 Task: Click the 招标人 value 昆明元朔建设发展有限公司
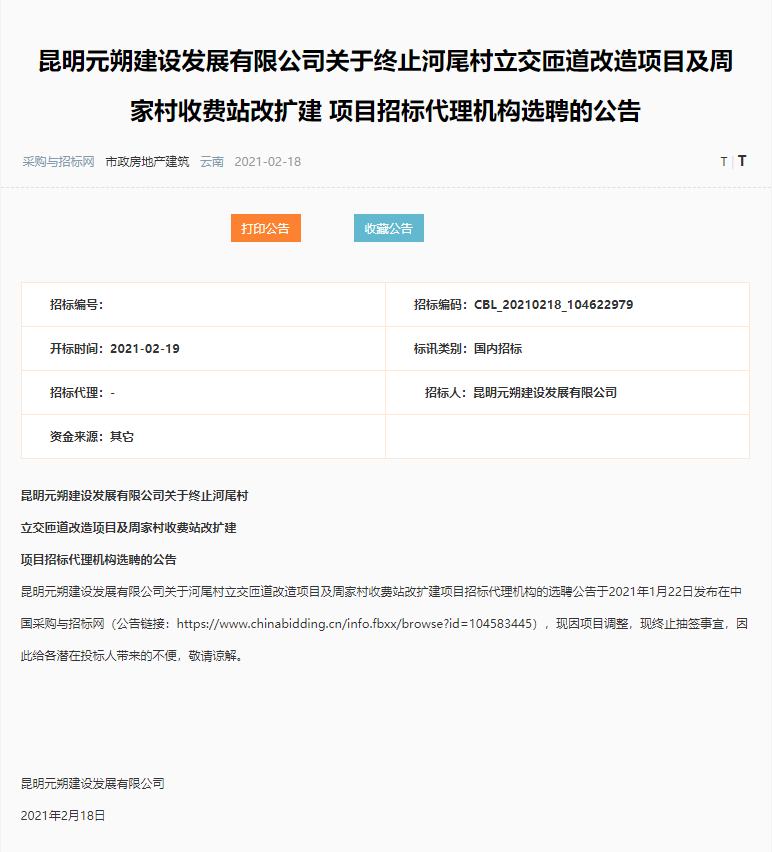click(545, 393)
